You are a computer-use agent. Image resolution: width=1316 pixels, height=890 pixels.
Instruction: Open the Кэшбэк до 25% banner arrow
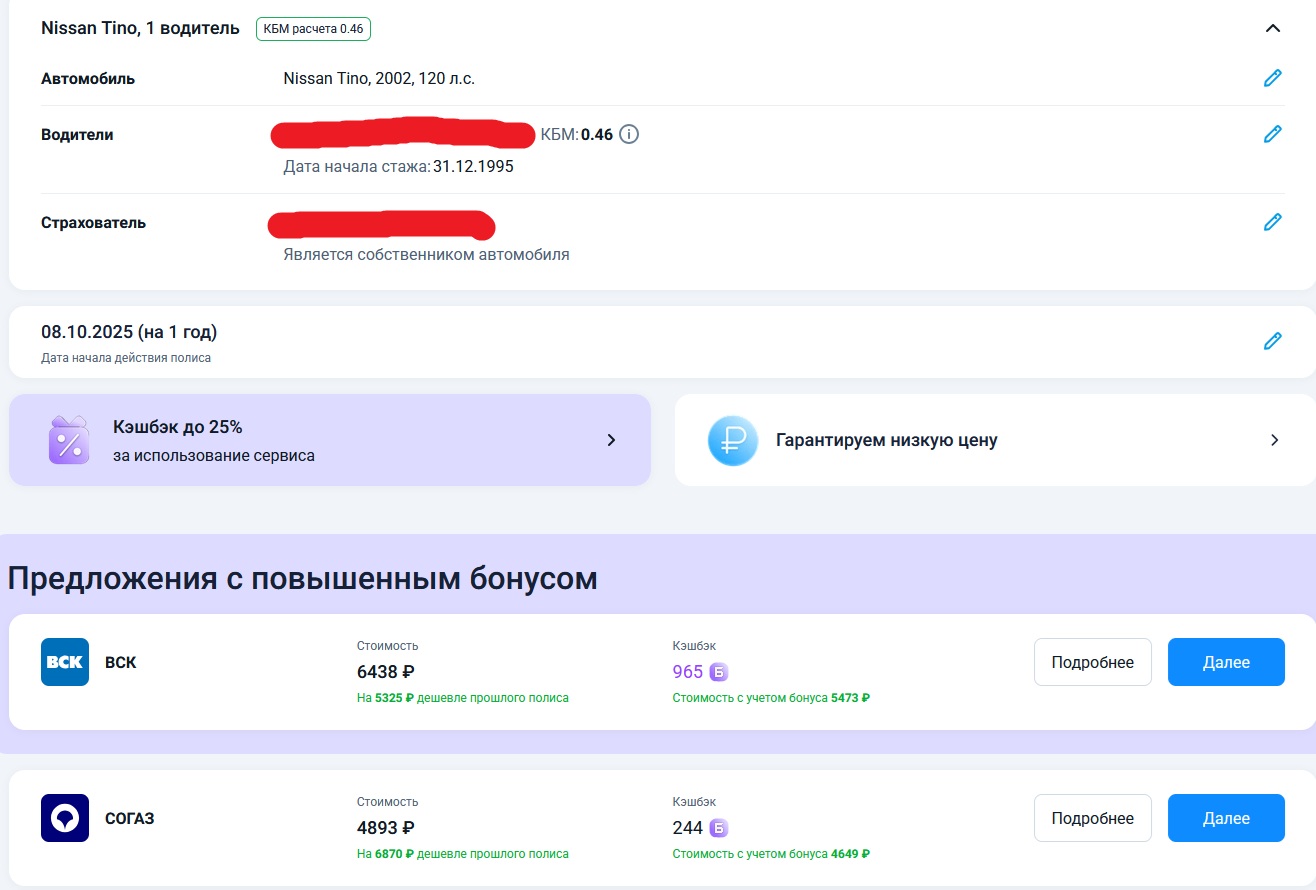click(x=612, y=440)
